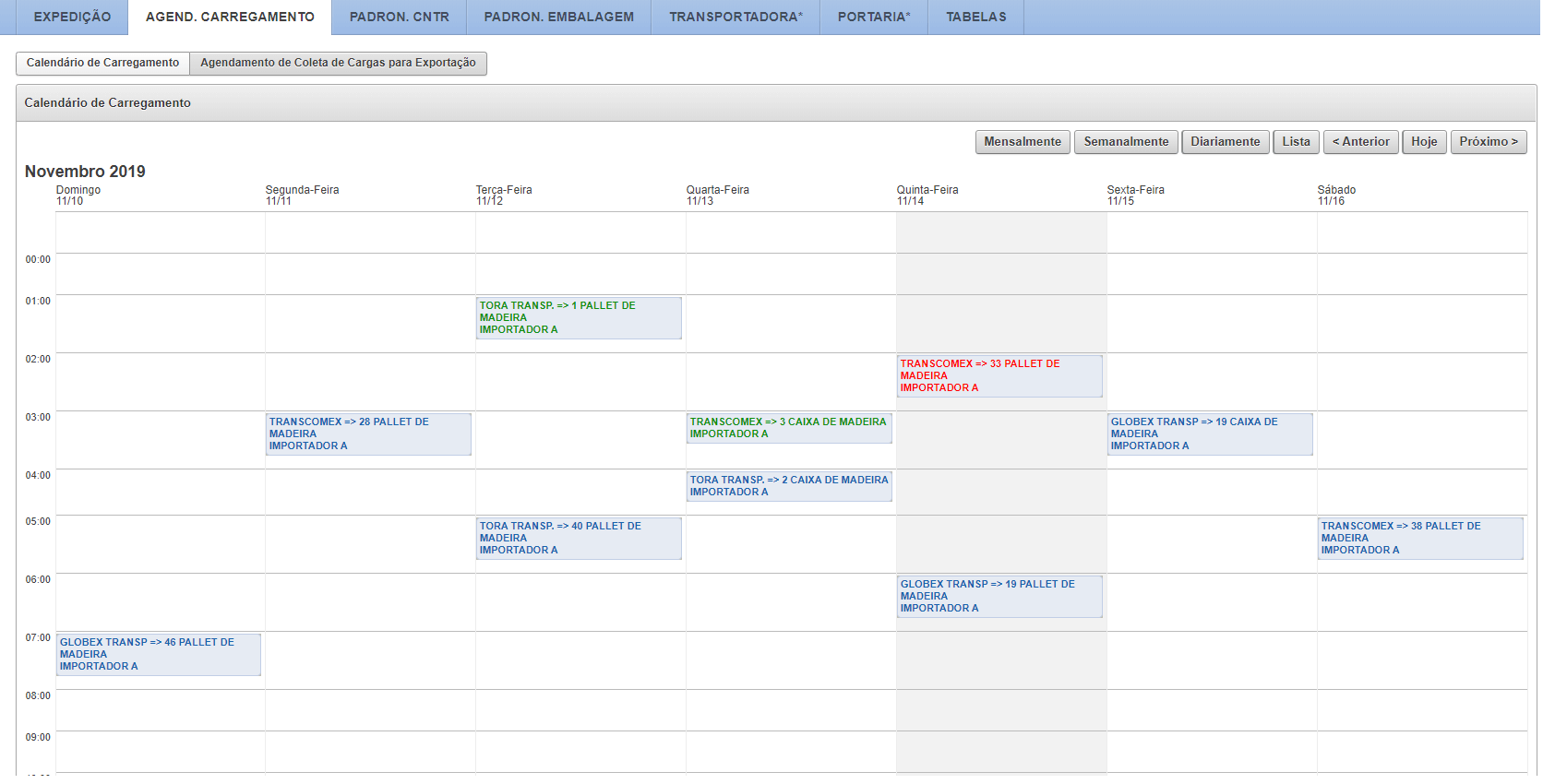Switch calendar to Semanalmente view
Screen dimensions: 1543x784
point(1125,142)
